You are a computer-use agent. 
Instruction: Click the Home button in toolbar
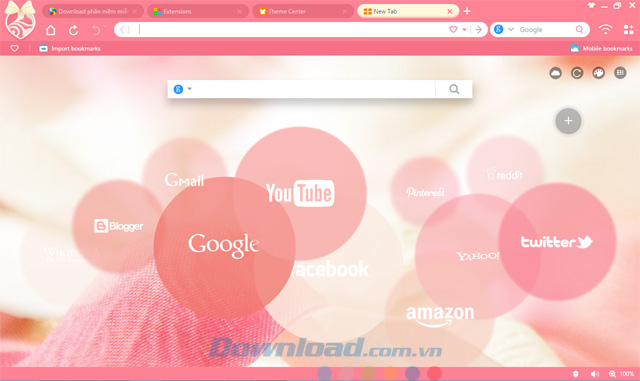click(x=51, y=30)
